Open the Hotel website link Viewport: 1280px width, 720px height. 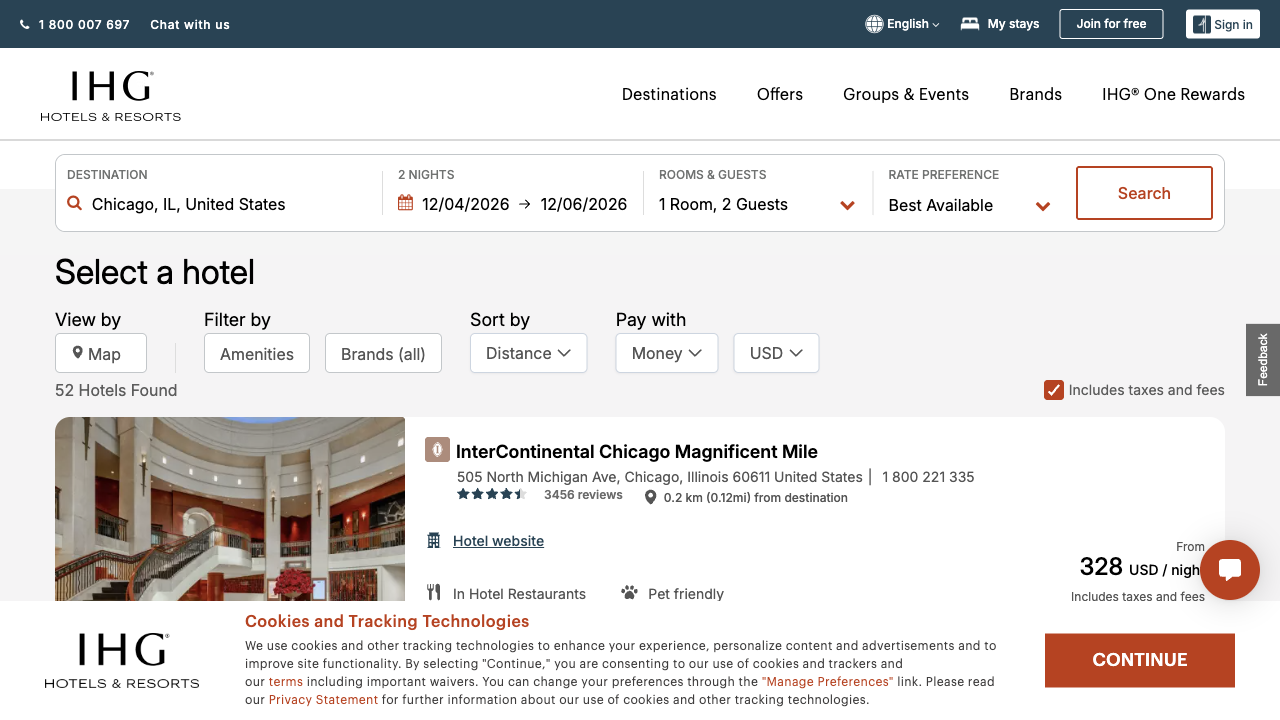click(498, 541)
